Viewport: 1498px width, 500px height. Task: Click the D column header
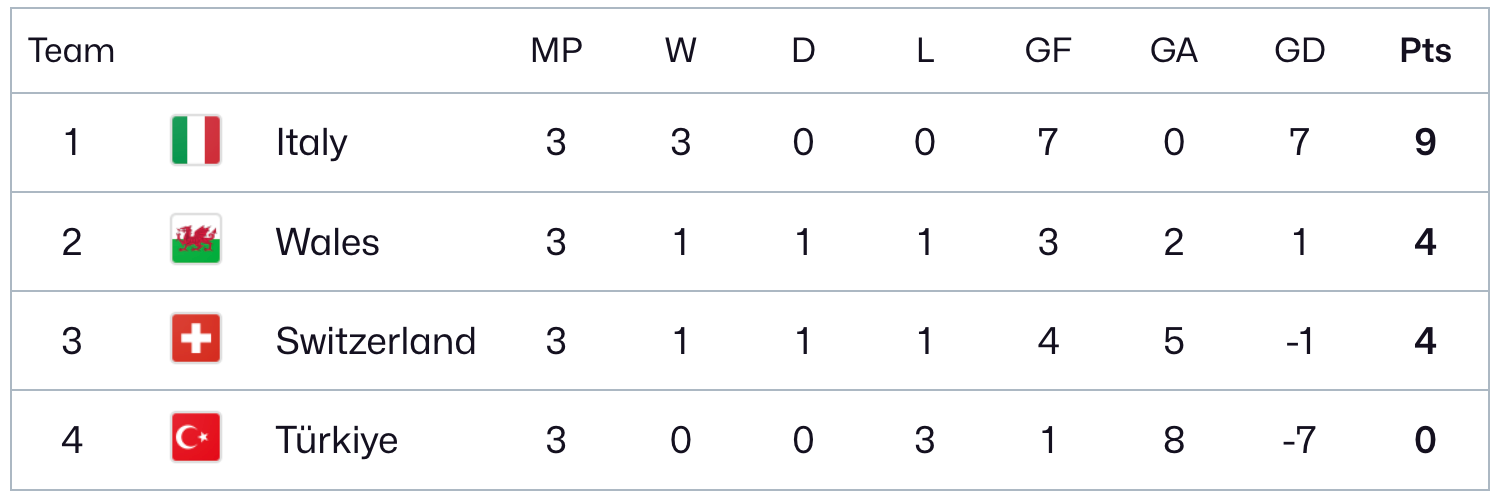[803, 51]
